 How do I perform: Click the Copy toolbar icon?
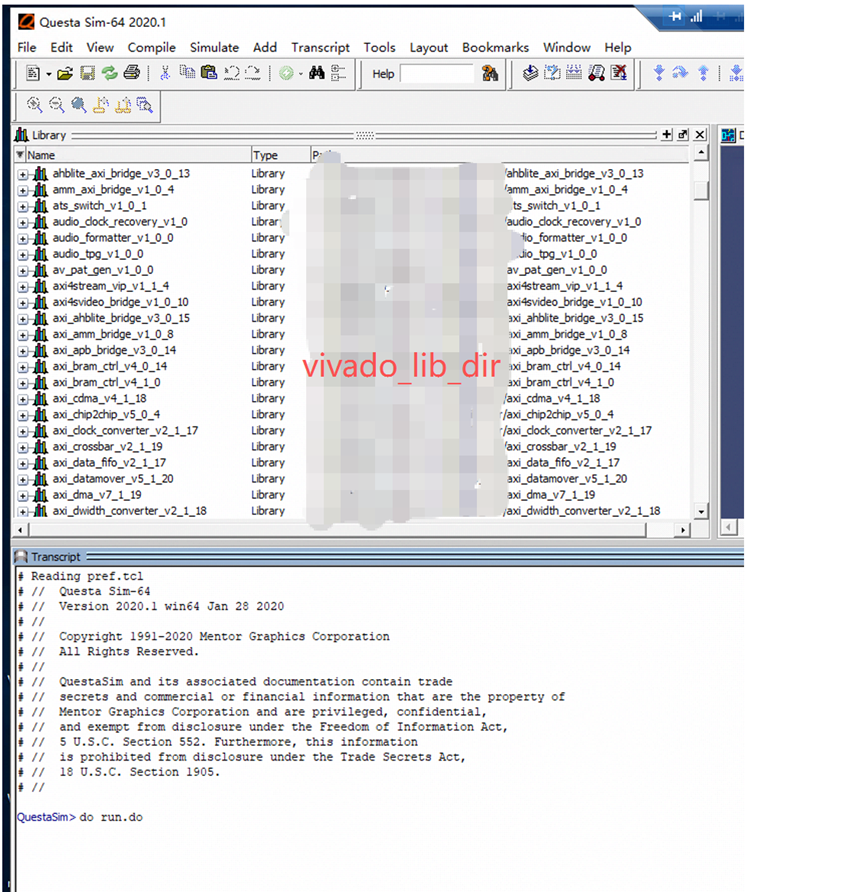[x=187, y=72]
